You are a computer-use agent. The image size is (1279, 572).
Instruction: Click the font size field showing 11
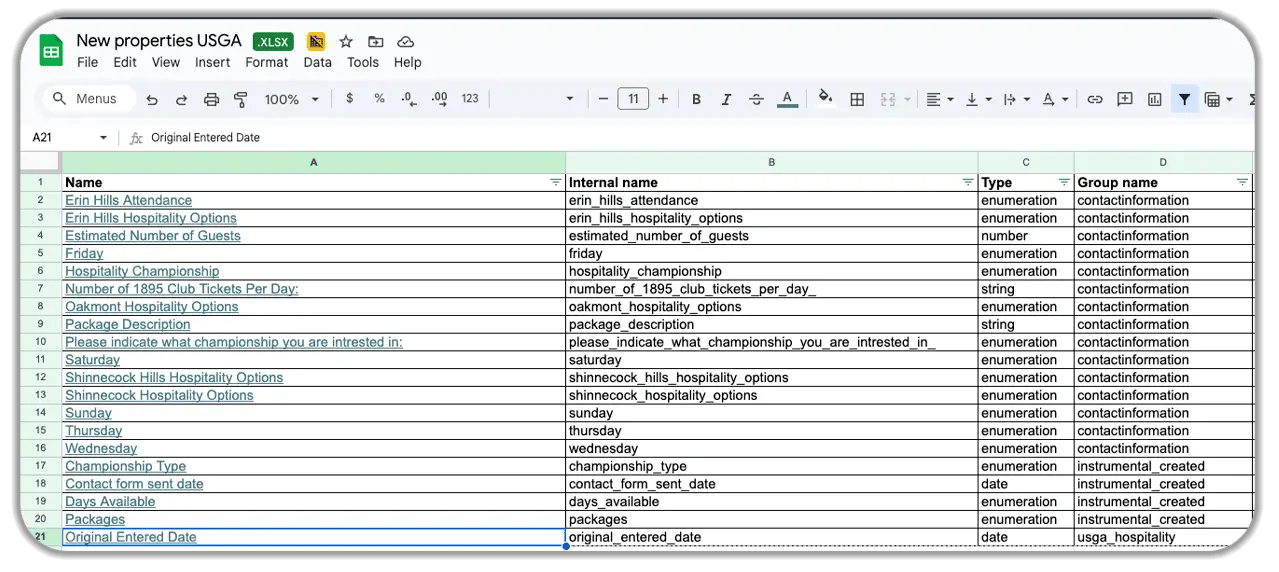click(x=633, y=99)
